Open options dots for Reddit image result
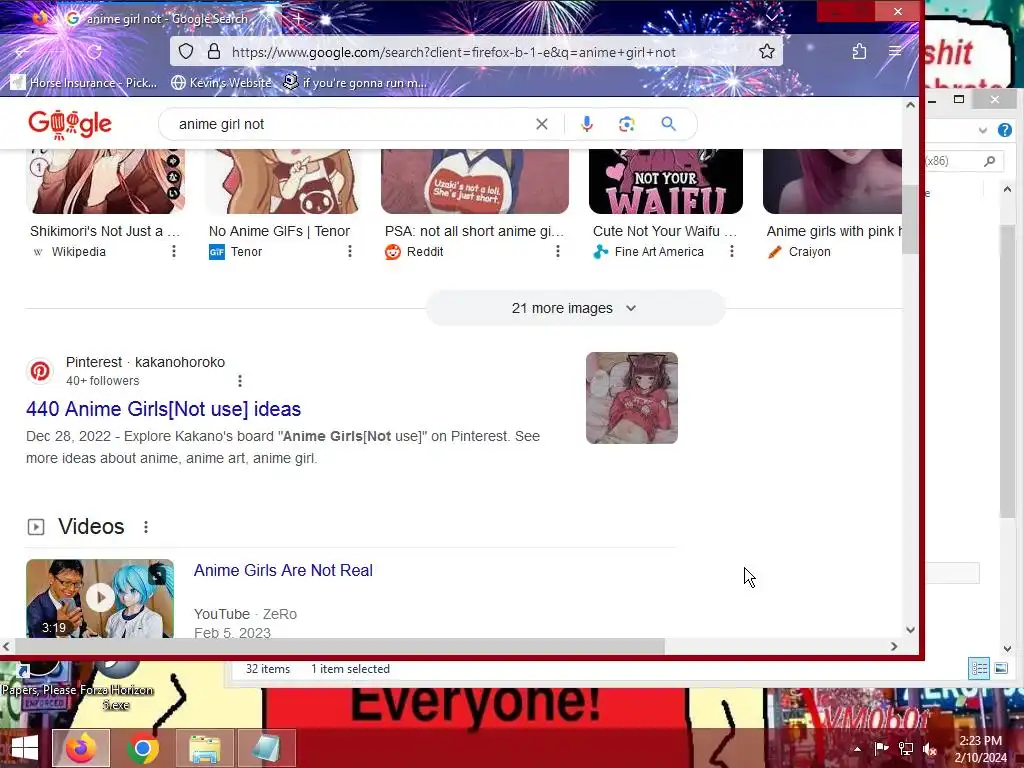The height and width of the screenshot is (768, 1024). point(558,251)
